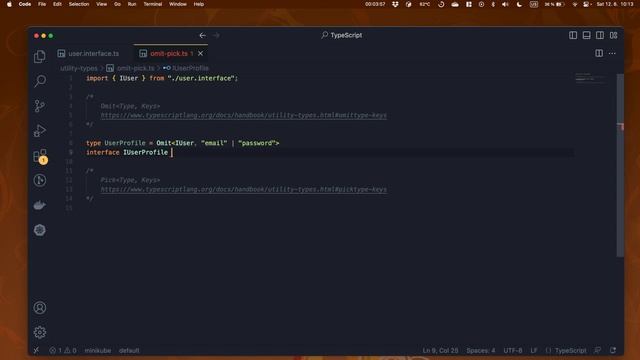
Task: Open the Run and Debug view
Action: coord(40,131)
